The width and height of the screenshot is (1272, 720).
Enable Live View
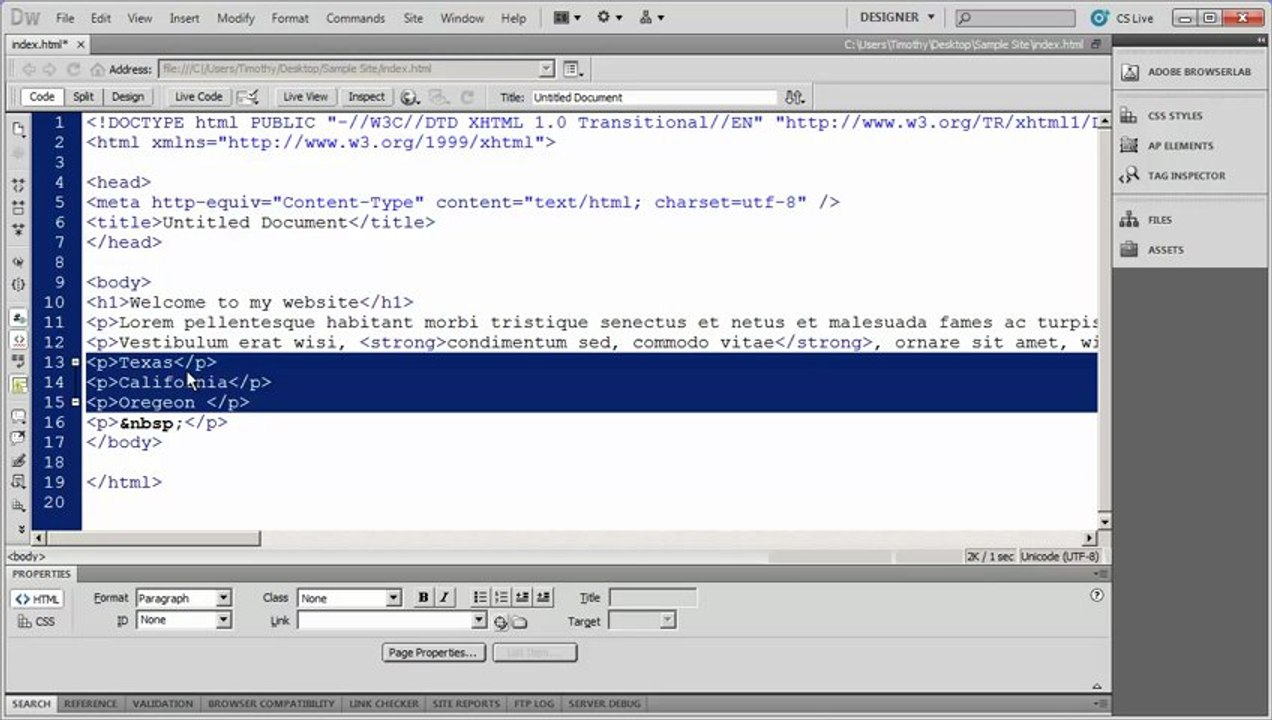[305, 97]
